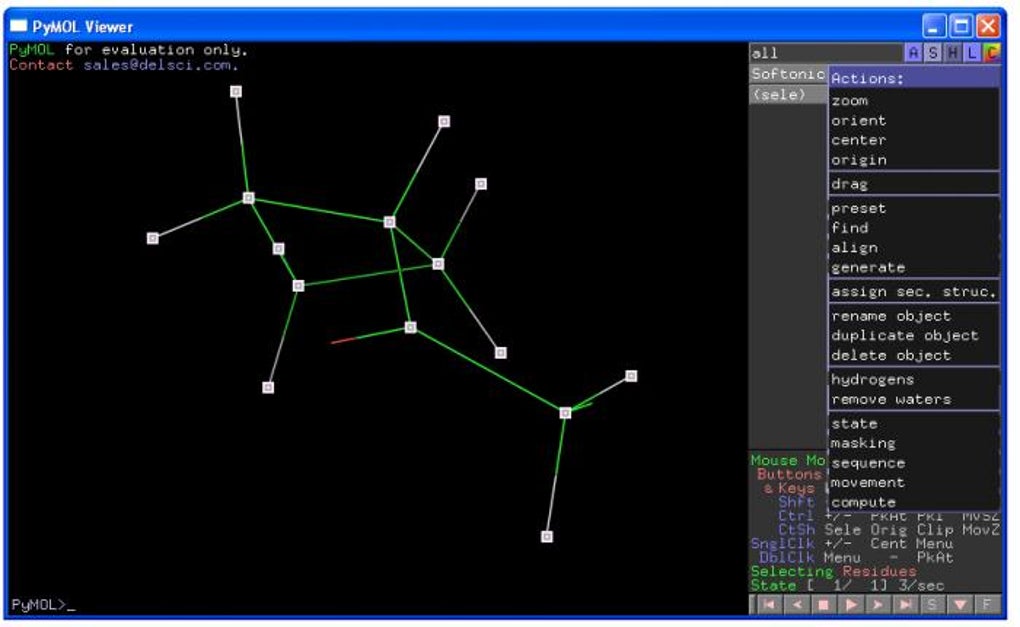Toggle visibility of the Softonic object
1020x627 pixels.
point(788,74)
